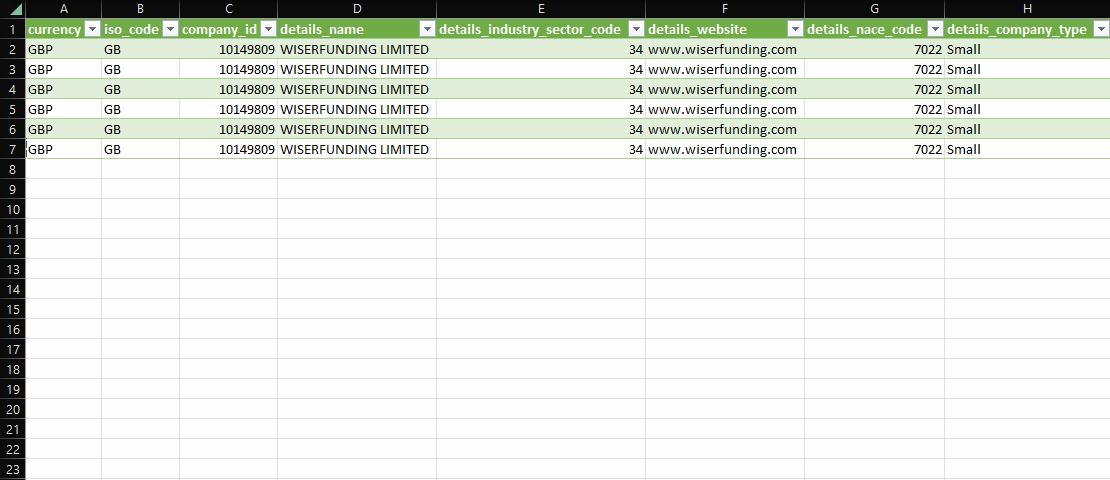Click the currency header cell
Image resolution: width=1110 pixels, height=480 pixels.
64,30
